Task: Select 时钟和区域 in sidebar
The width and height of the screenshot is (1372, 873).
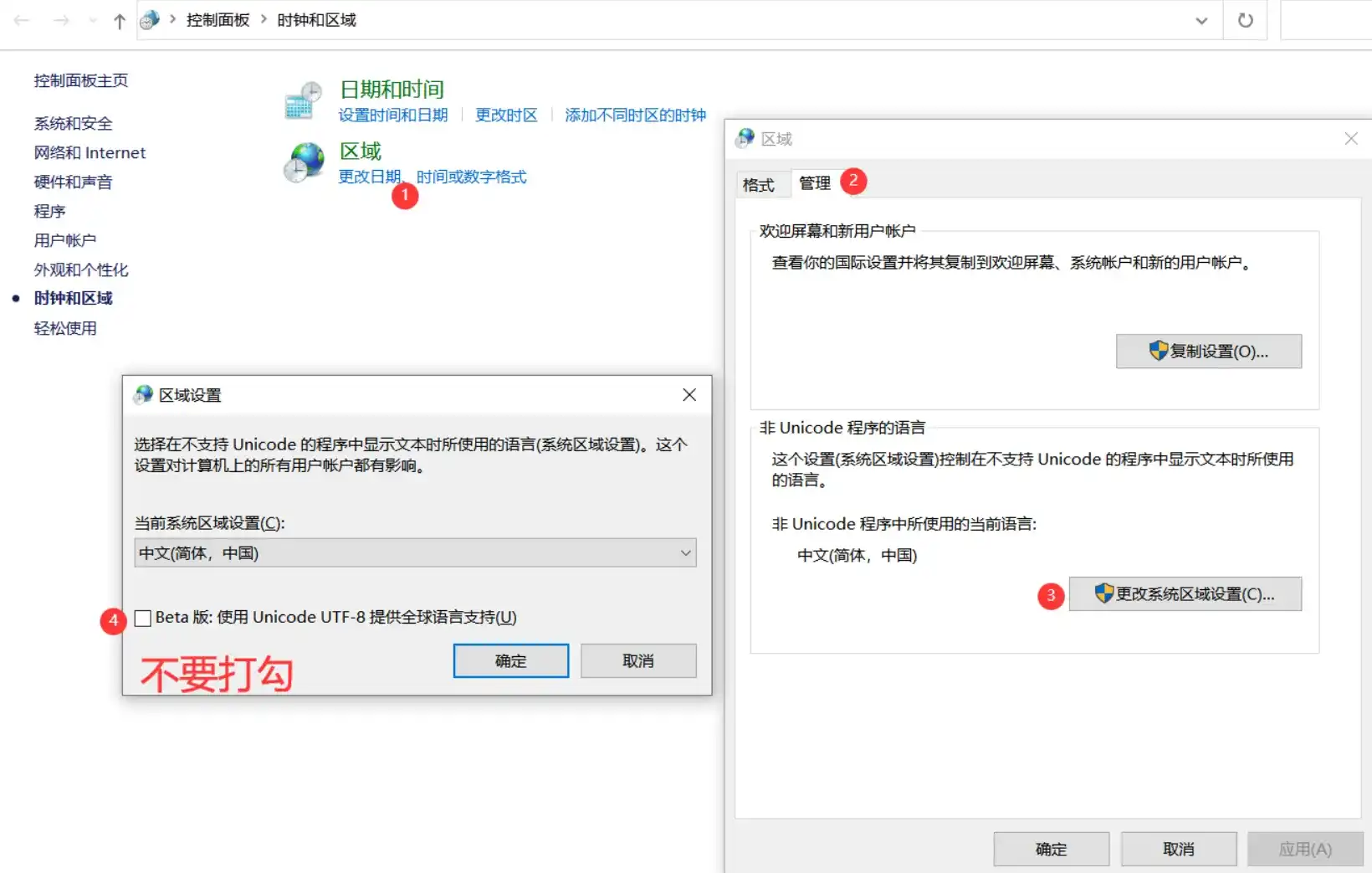Action: [x=73, y=298]
